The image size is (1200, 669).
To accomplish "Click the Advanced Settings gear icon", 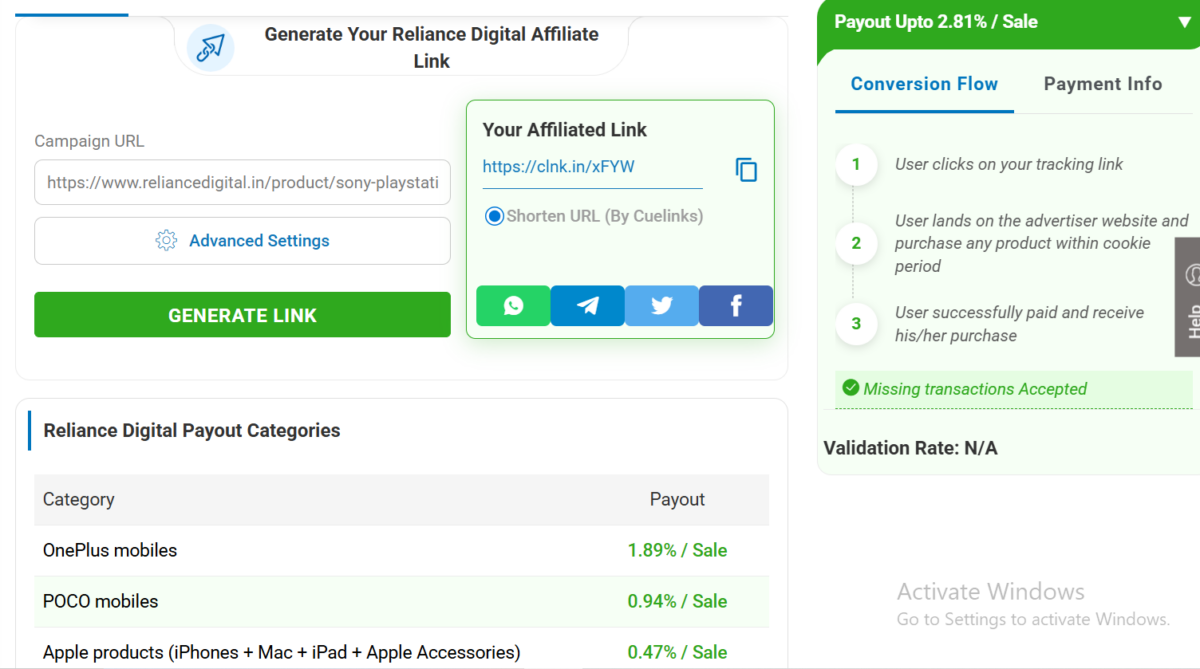I will (166, 241).
